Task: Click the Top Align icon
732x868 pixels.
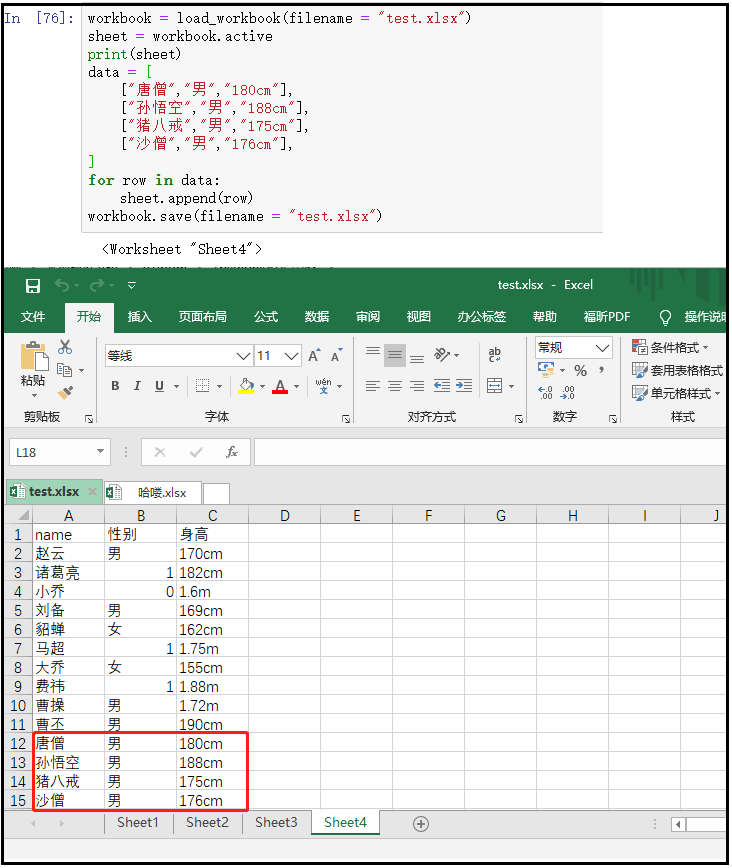Action: 373,353
